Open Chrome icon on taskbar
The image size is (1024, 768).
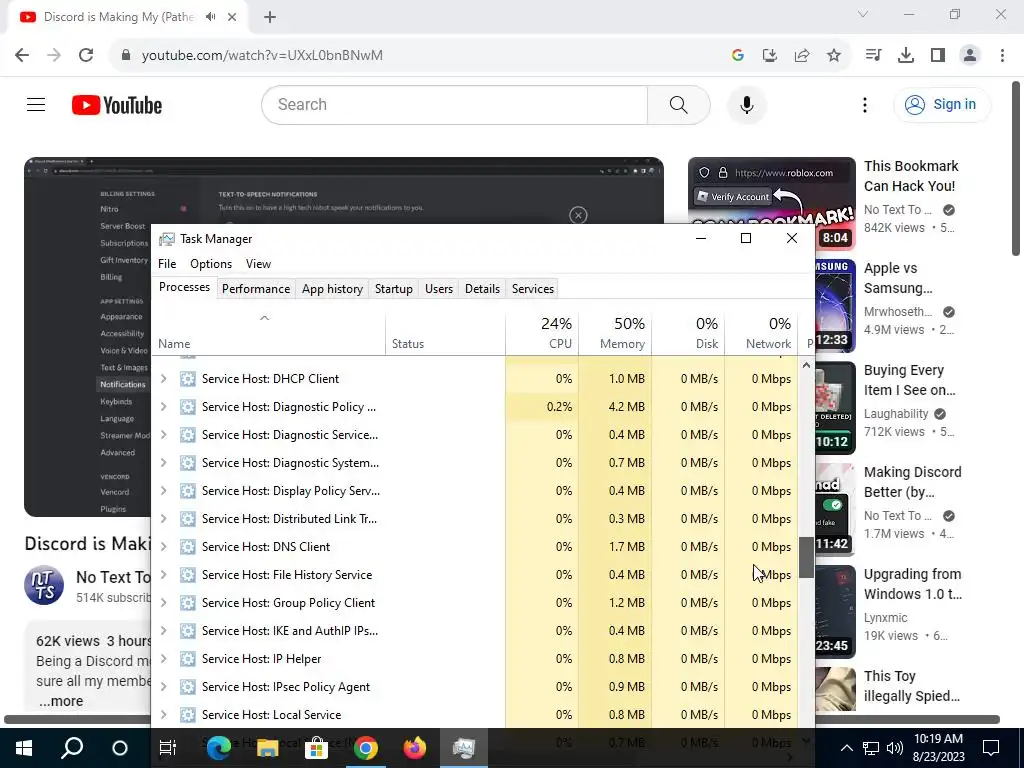coord(366,748)
